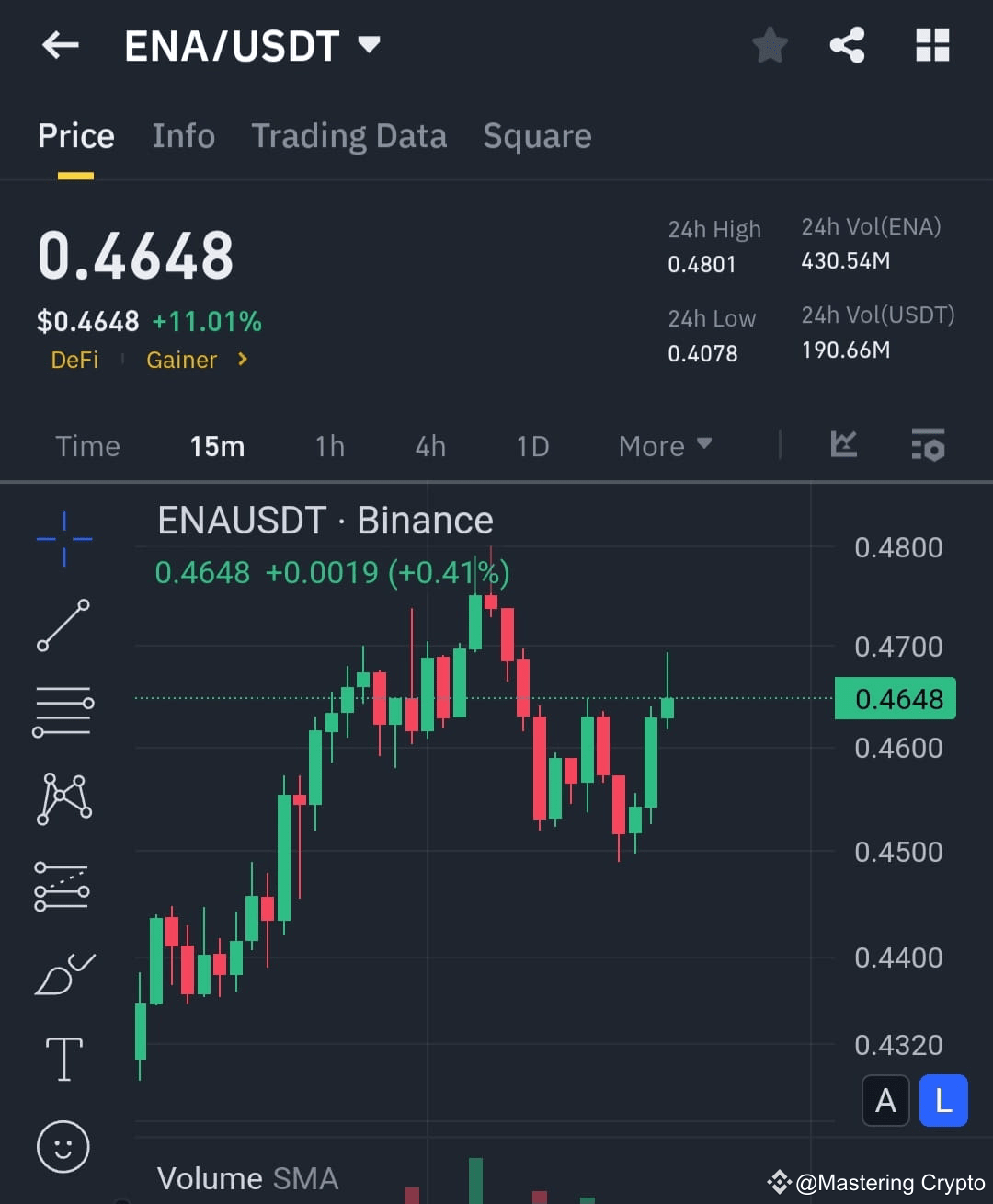Viewport: 993px width, 1204px height.
Task: Share the ENA/USDT chart
Action: pos(847,44)
